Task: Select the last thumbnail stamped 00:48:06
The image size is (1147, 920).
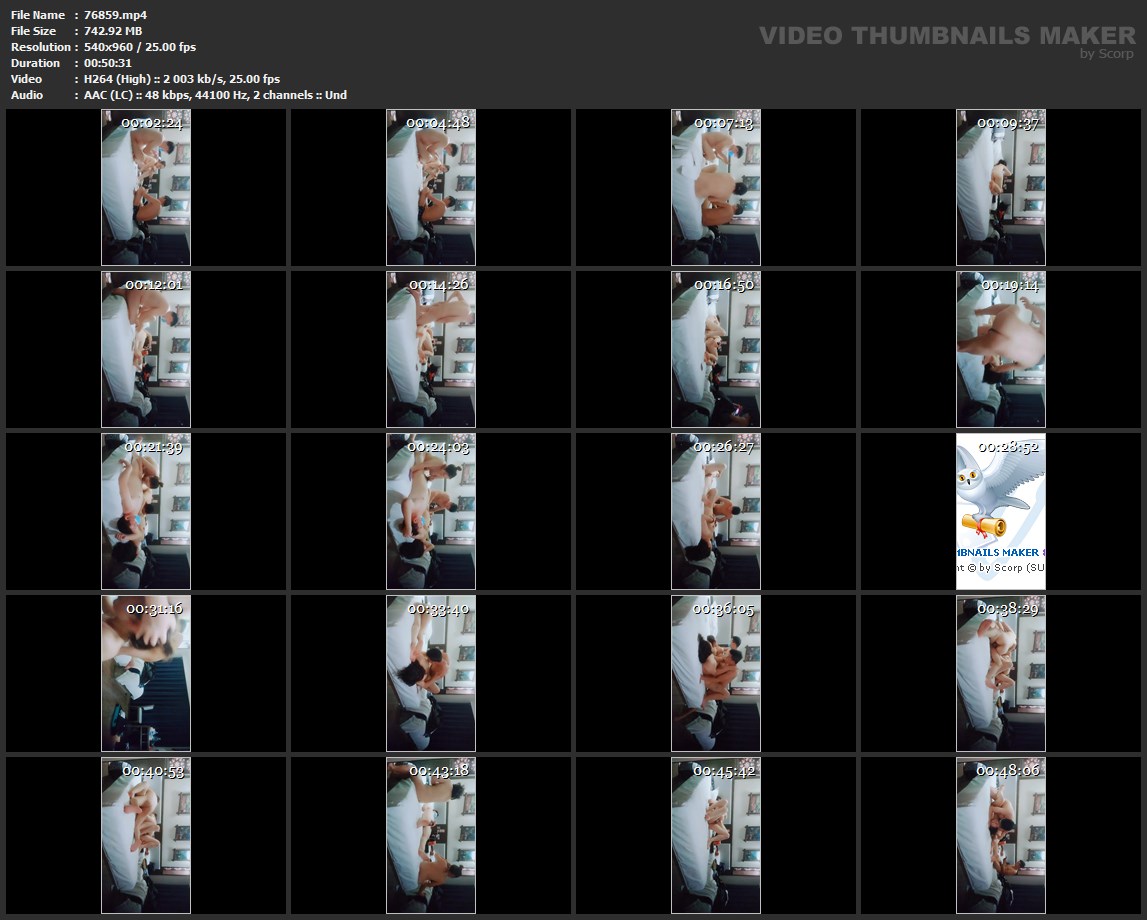Action: [x=1000, y=835]
